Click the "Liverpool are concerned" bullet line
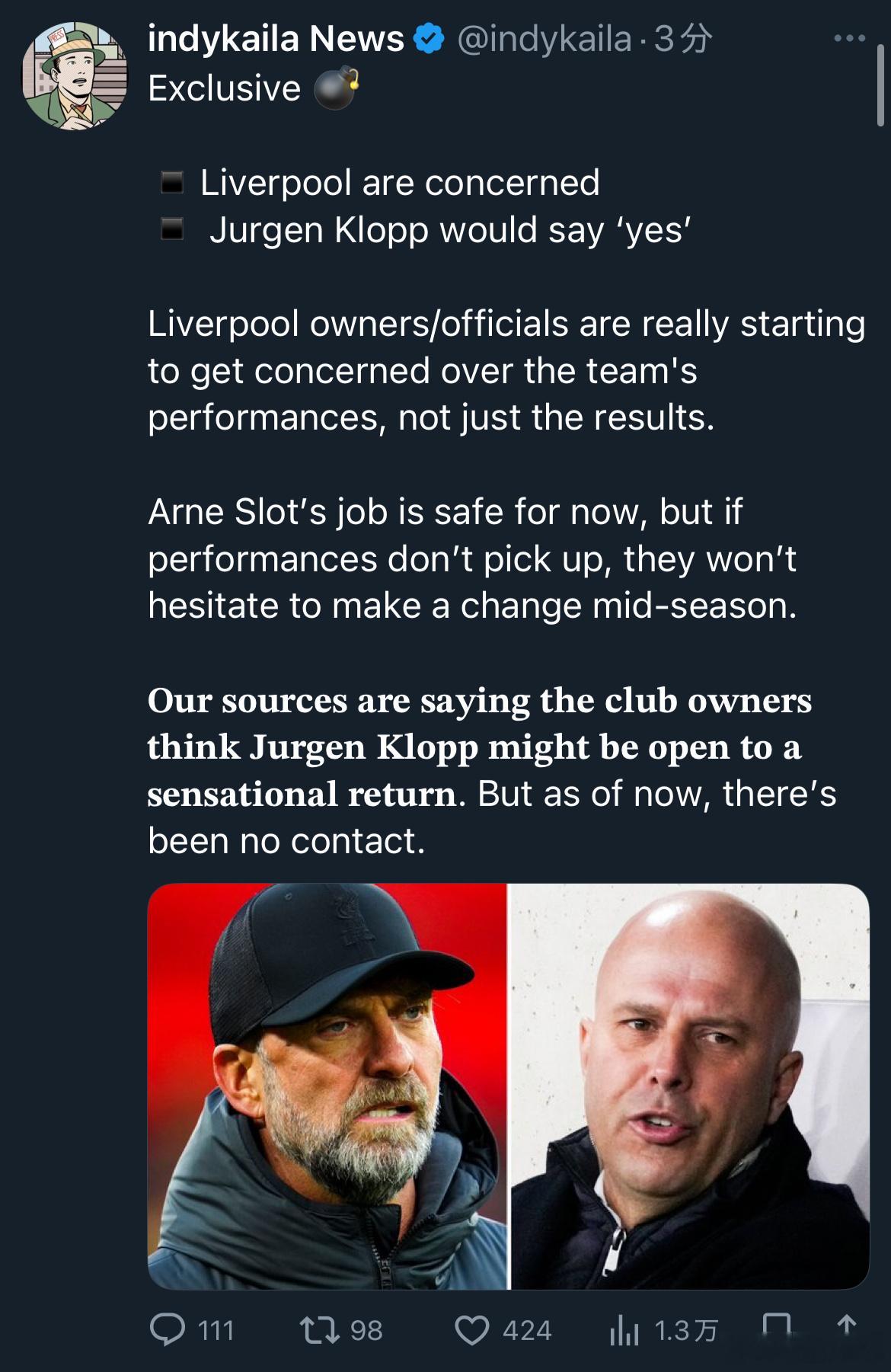Screen dimensions: 891x1372 coord(400,183)
